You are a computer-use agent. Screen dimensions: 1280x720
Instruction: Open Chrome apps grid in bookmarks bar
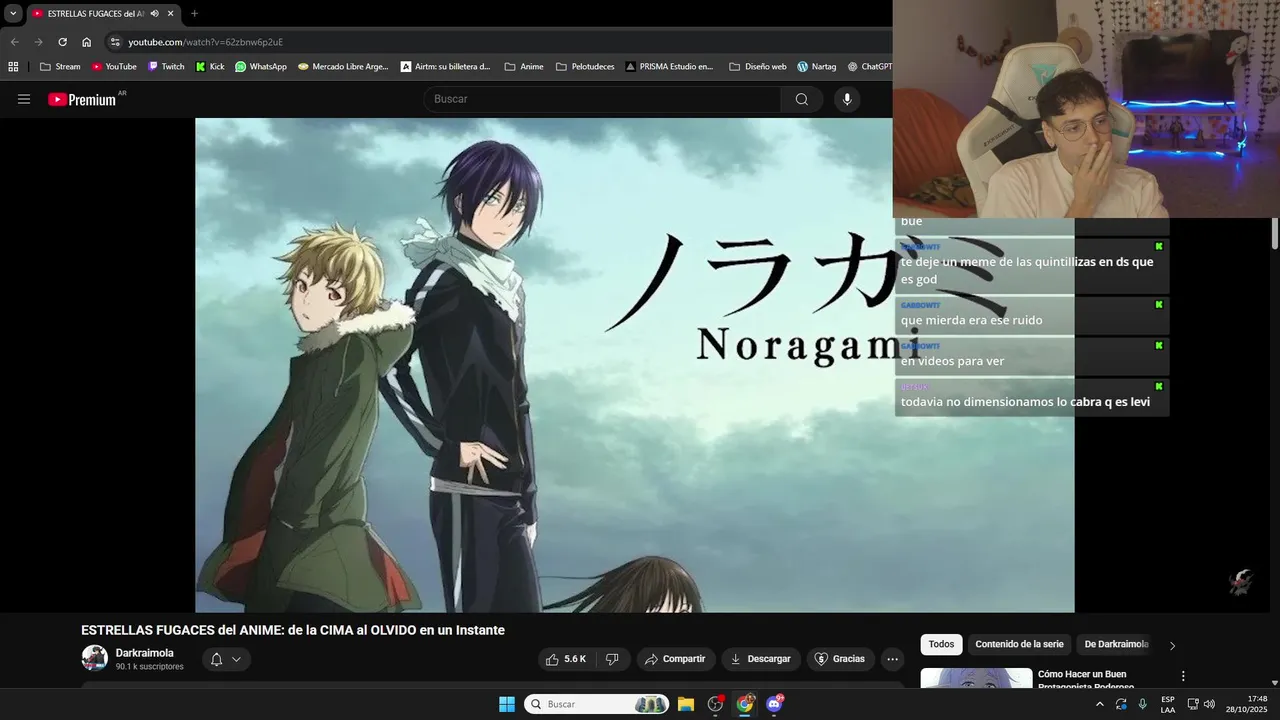[x=13, y=67]
